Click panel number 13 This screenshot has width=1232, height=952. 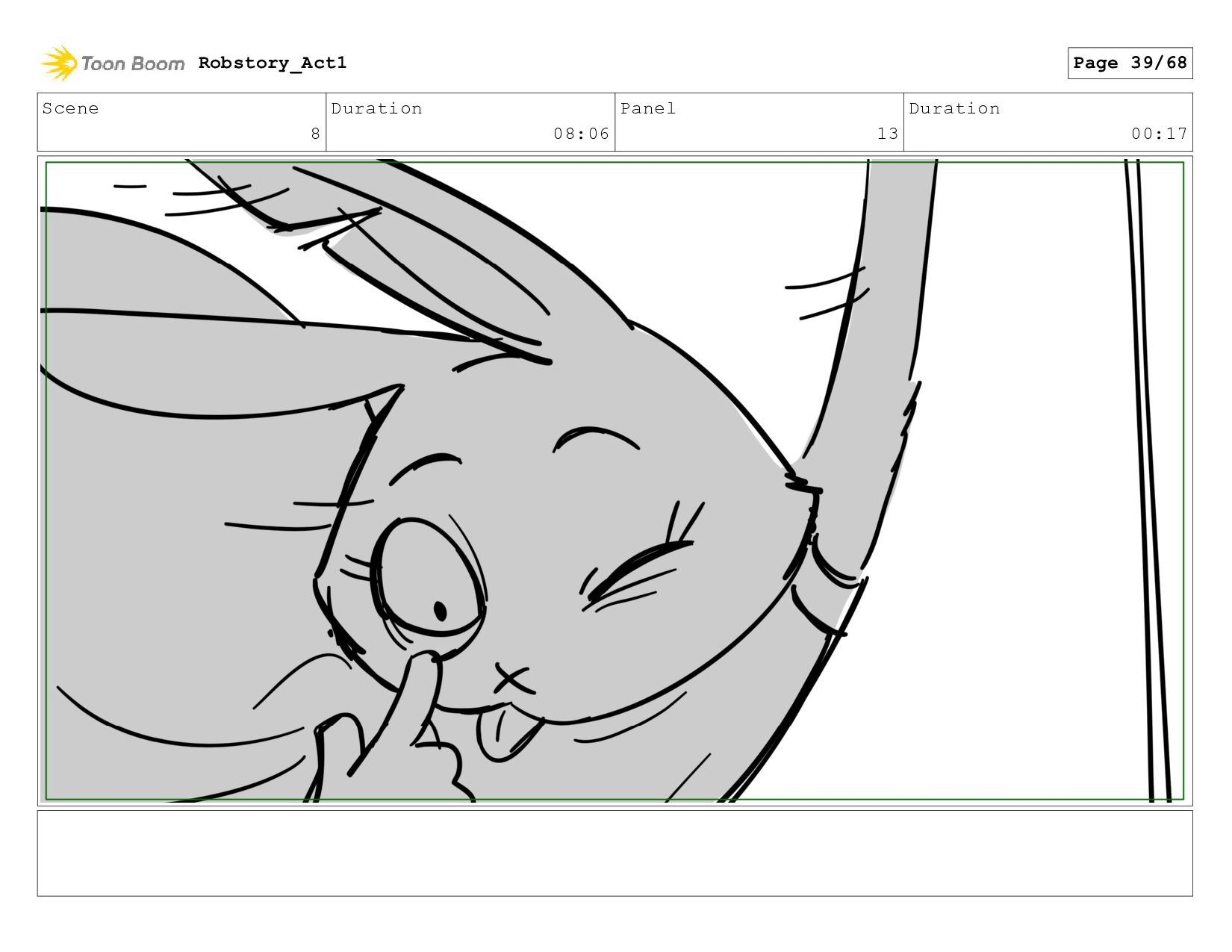pos(887,134)
